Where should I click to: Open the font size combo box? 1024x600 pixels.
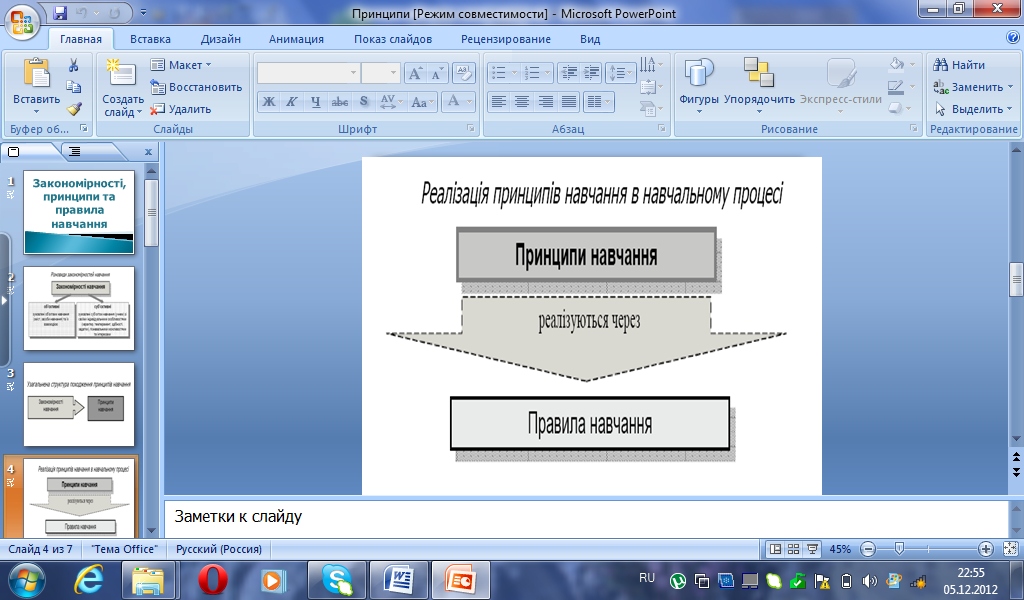tap(381, 72)
